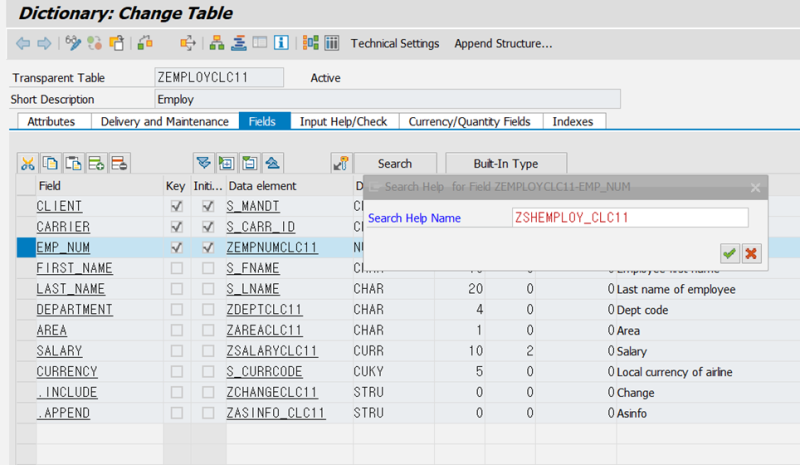This screenshot has width=800, height=465.
Task: Select the EMP_NUM row selector
Action: click(26, 248)
